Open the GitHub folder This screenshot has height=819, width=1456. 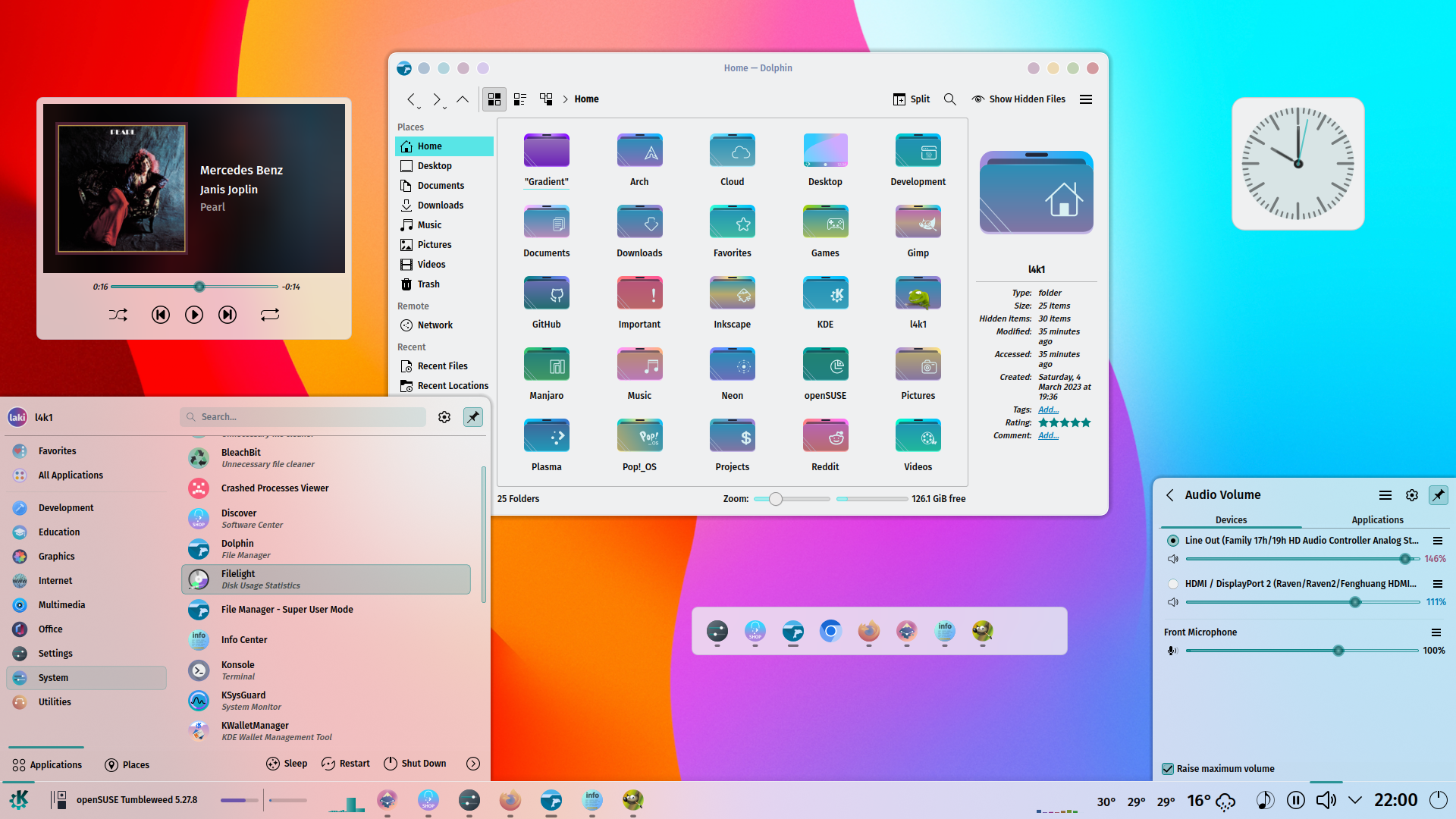click(547, 302)
